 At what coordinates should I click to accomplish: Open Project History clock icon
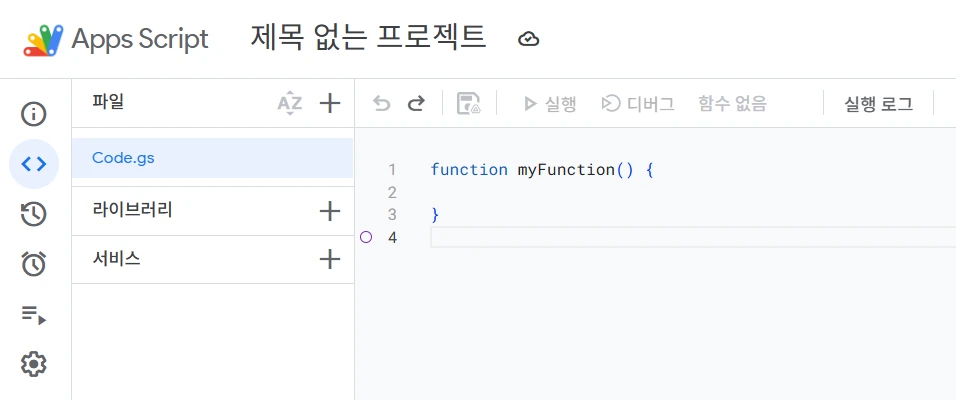[x=34, y=214]
